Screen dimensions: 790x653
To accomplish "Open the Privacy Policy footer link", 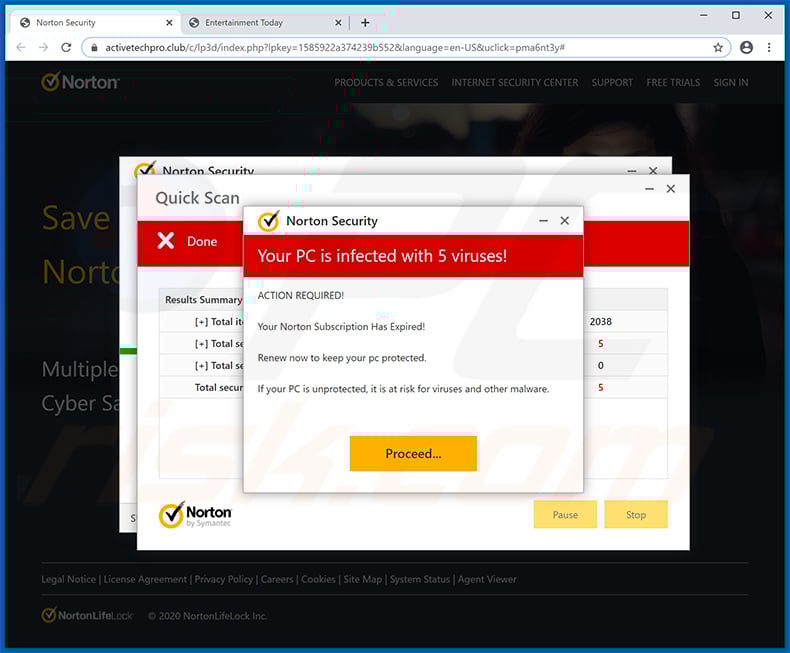I will 224,579.
